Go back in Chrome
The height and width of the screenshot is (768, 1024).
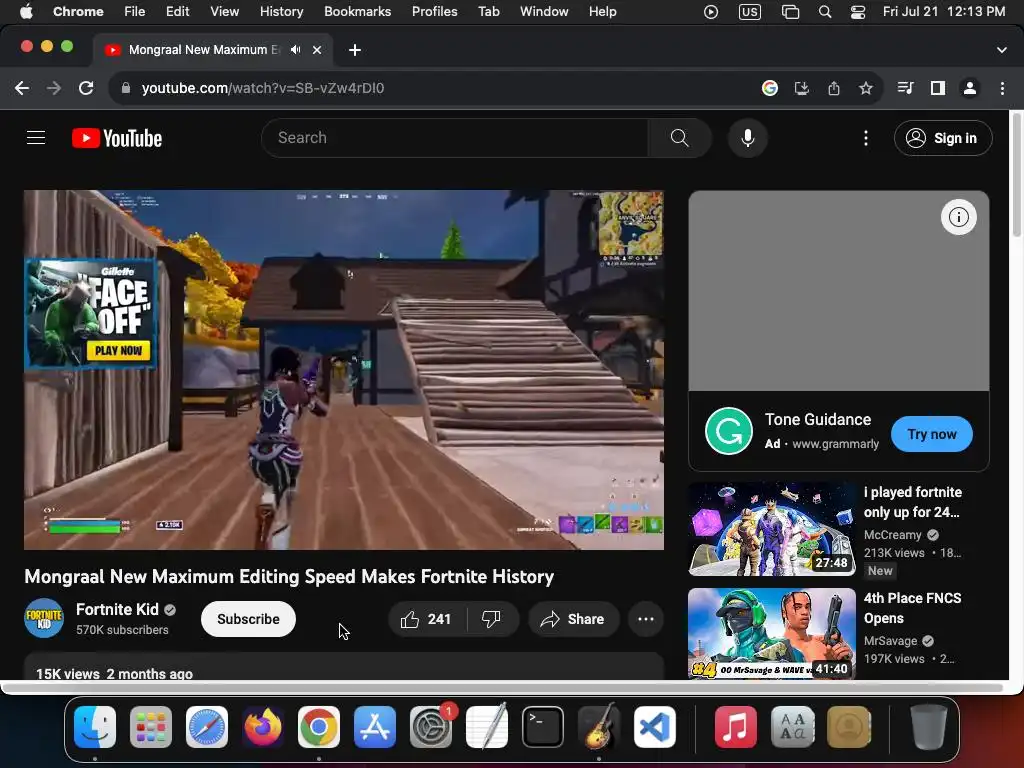(22, 88)
